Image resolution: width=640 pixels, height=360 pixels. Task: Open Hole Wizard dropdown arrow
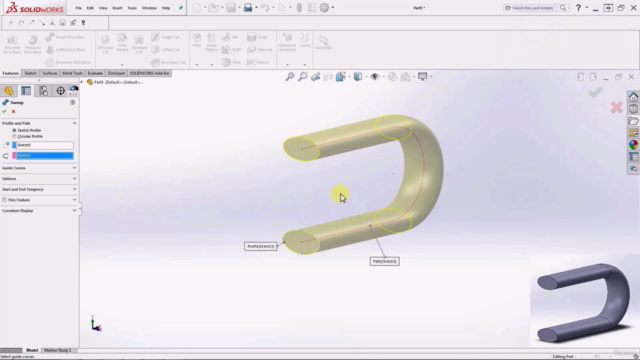coord(122,64)
